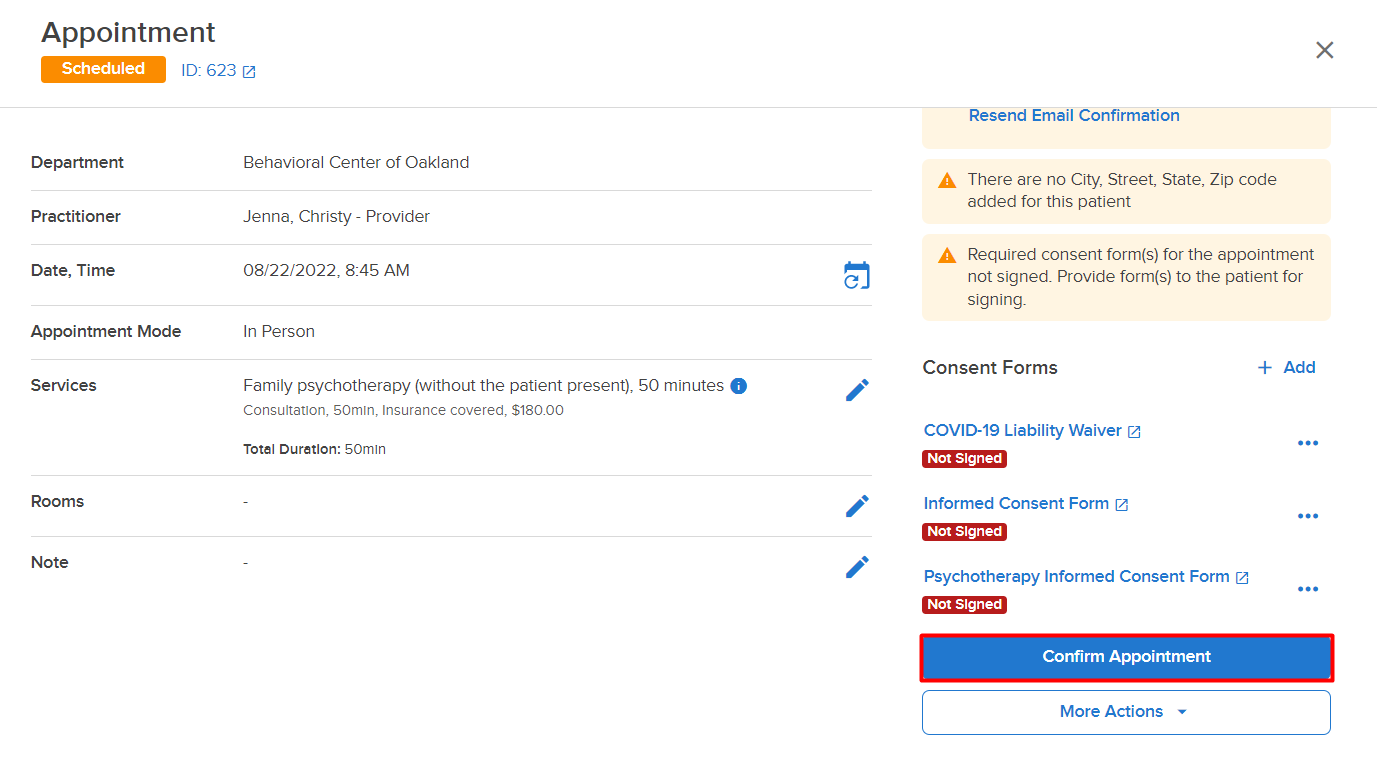Image resolution: width=1377 pixels, height=758 pixels.
Task: Open Informed Consent Form external link icon
Action: [x=1121, y=505]
